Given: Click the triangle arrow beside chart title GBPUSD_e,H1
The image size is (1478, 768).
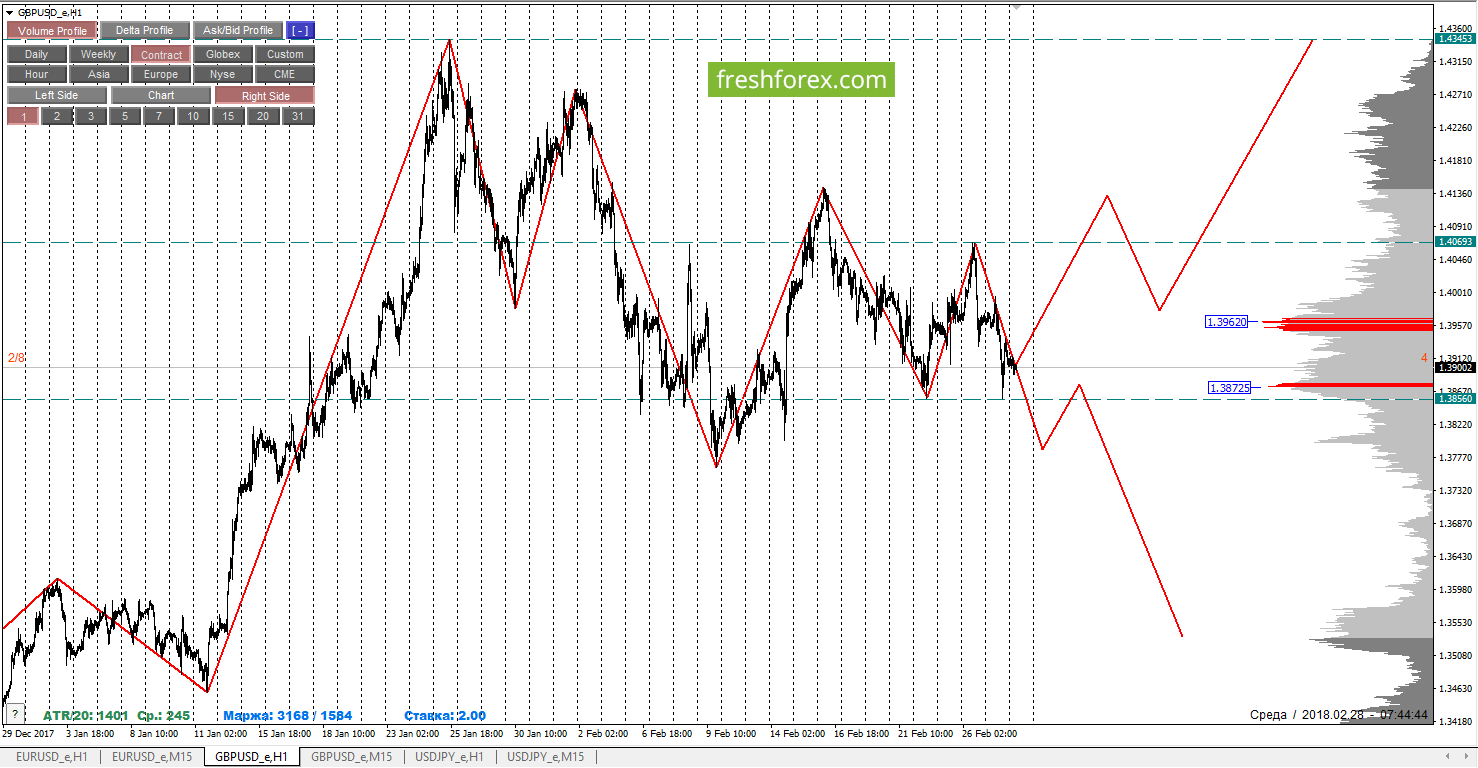Looking at the screenshot, I should pyautogui.click(x=9, y=13).
